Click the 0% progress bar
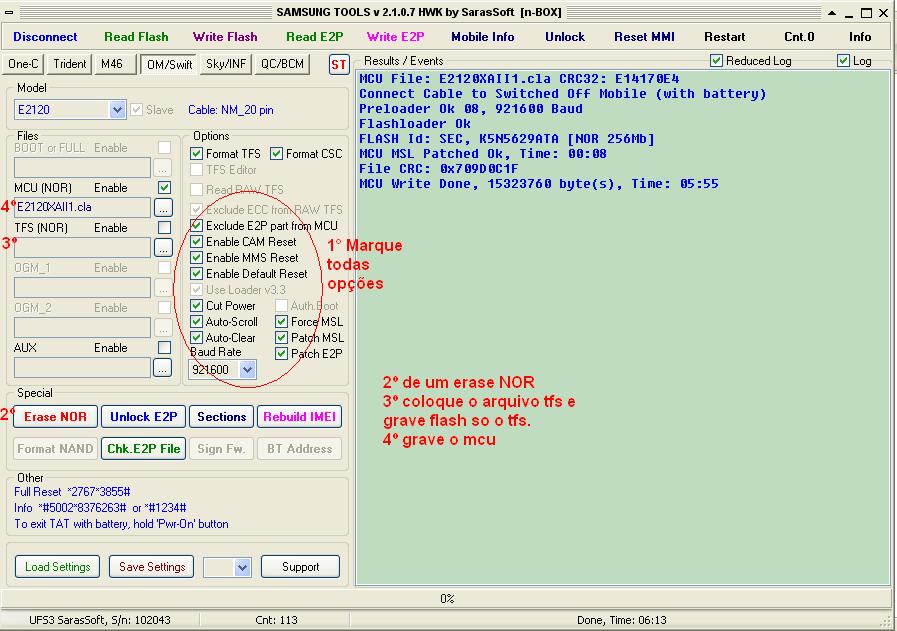The image size is (897, 631). [446, 599]
